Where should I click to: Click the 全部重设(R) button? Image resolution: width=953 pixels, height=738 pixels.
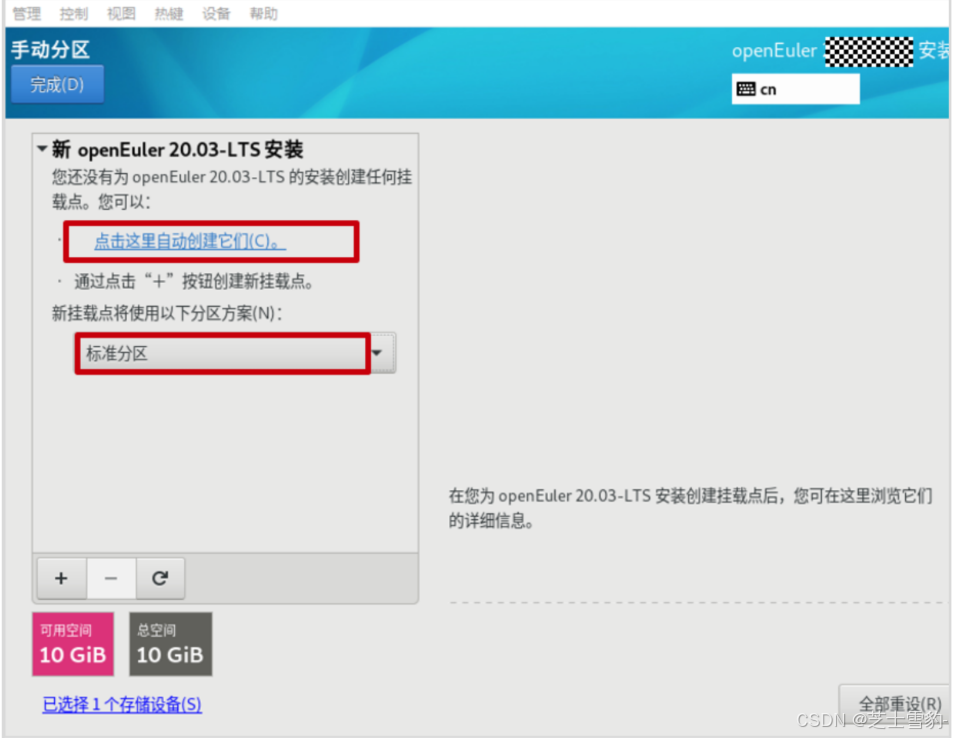tap(895, 704)
